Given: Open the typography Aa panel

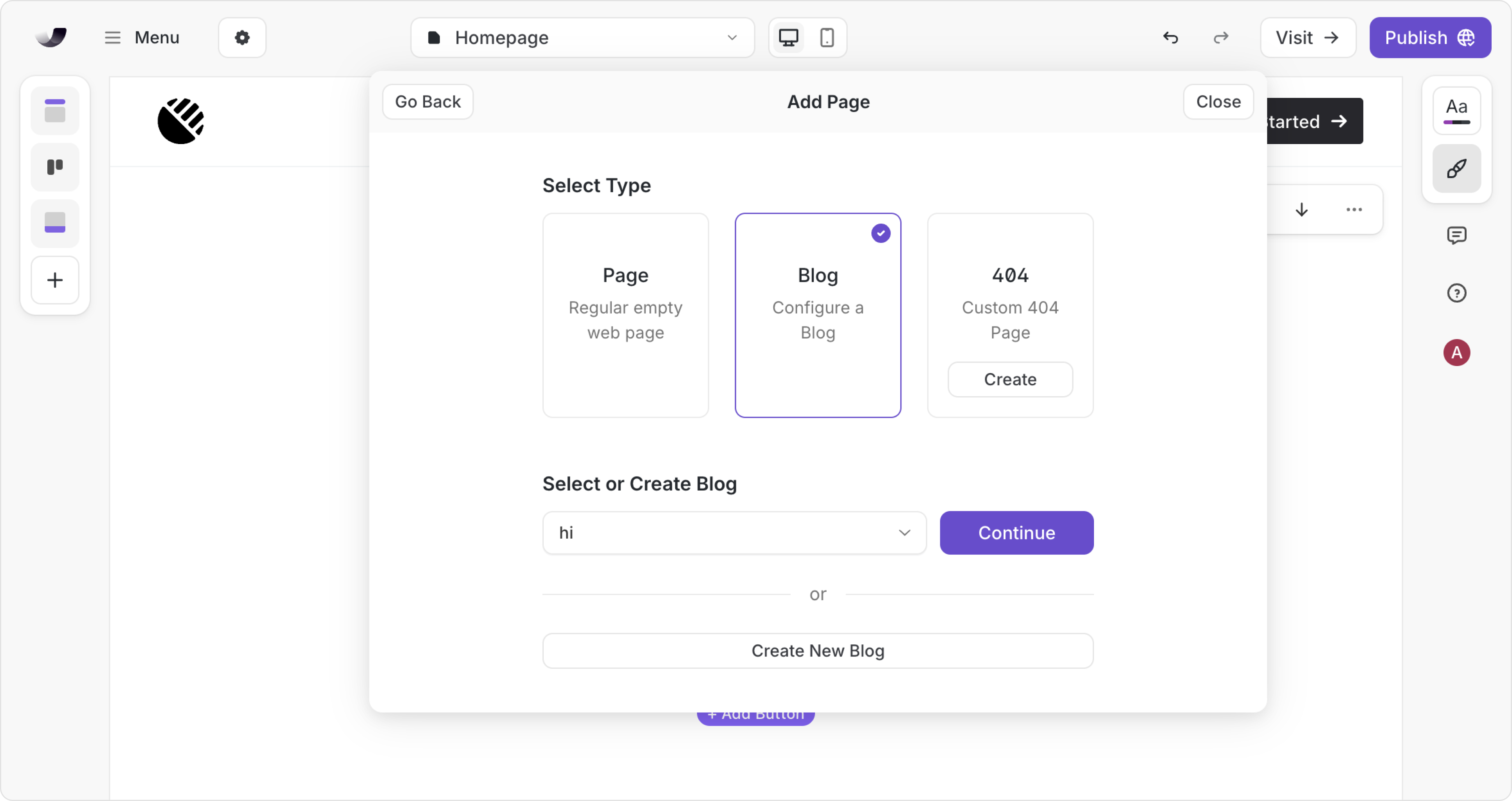Looking at the screenshot, I should click(1456, 110).
